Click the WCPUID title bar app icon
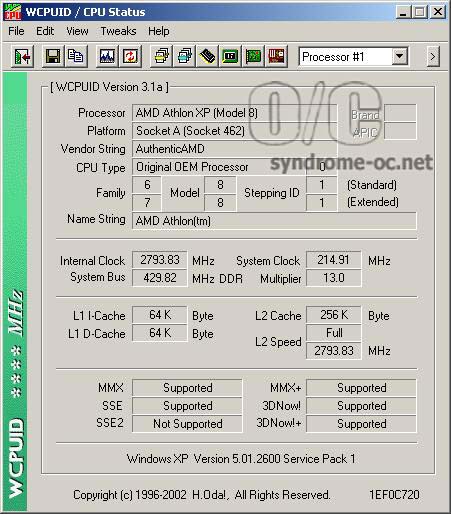Screen dimensions: 451x514 [x=13, y=12]
